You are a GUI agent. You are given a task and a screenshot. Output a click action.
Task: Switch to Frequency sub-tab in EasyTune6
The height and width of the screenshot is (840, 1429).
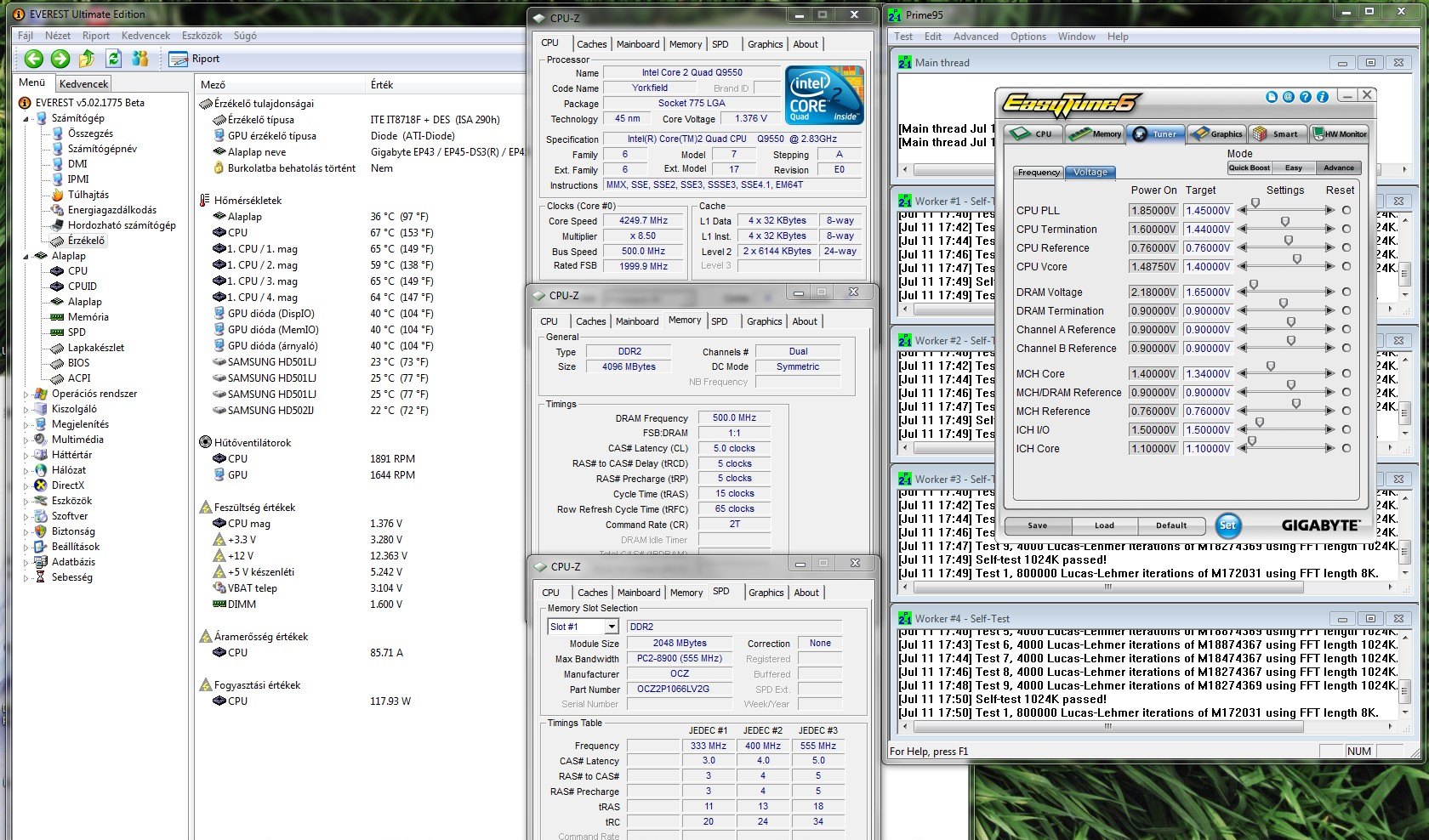(x=1039, y=172)
